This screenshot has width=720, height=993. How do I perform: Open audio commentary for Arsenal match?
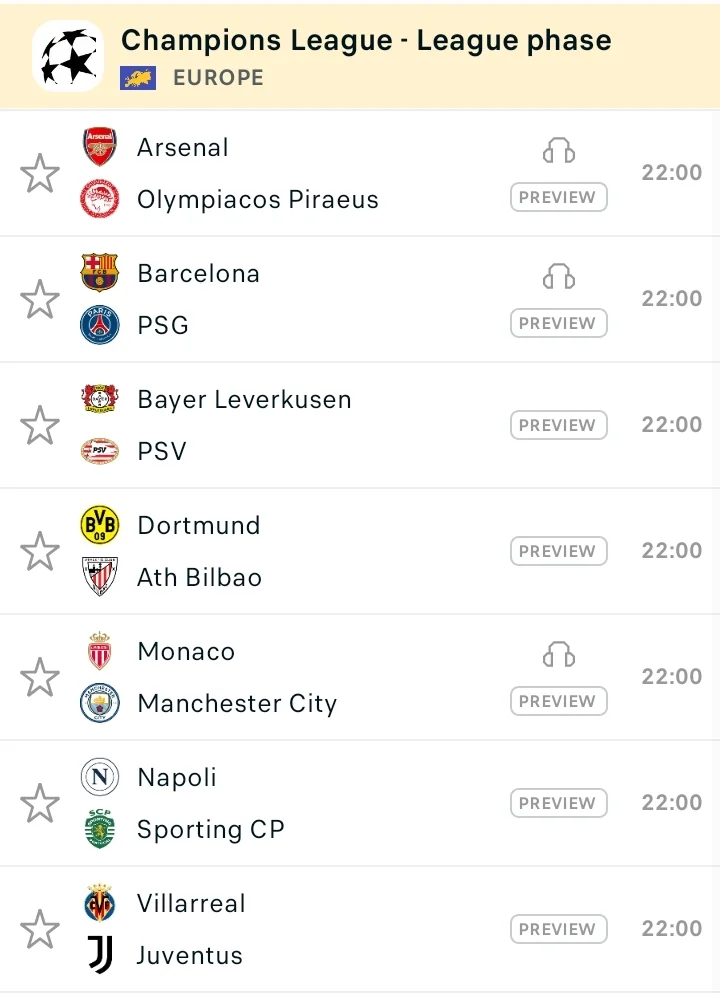coord(559,151)
